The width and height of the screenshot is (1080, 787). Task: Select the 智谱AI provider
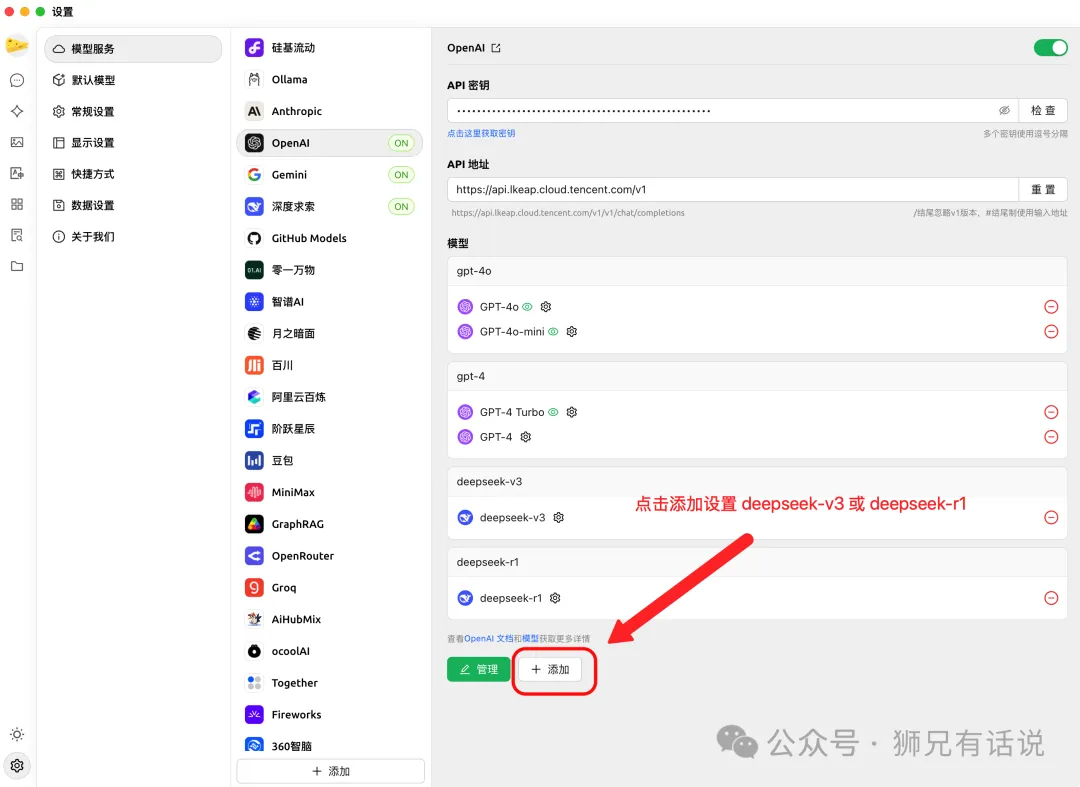pos(329,302)
